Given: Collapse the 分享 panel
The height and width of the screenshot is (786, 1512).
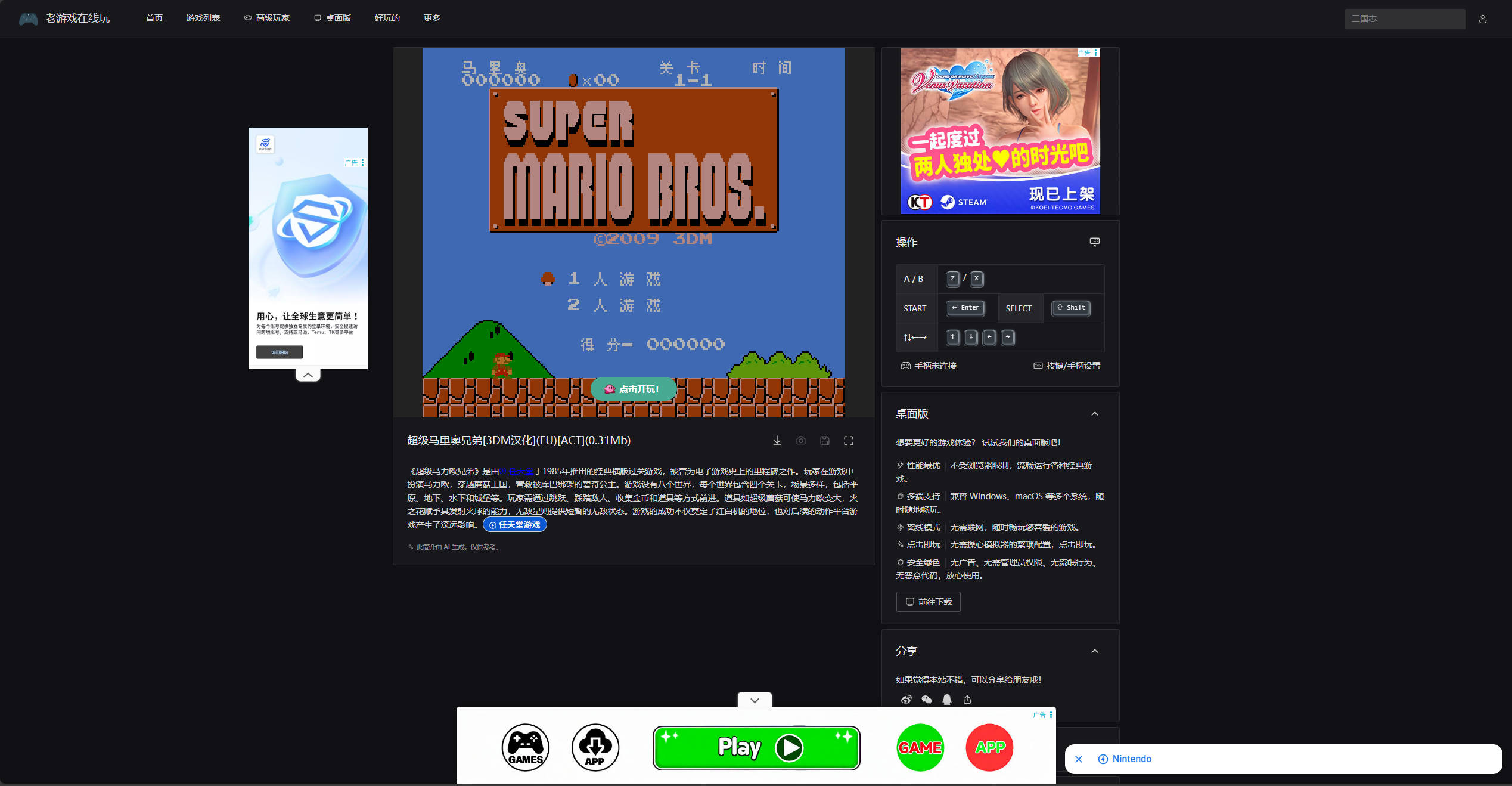Looking at the screenshot, I should point(1095,651).
